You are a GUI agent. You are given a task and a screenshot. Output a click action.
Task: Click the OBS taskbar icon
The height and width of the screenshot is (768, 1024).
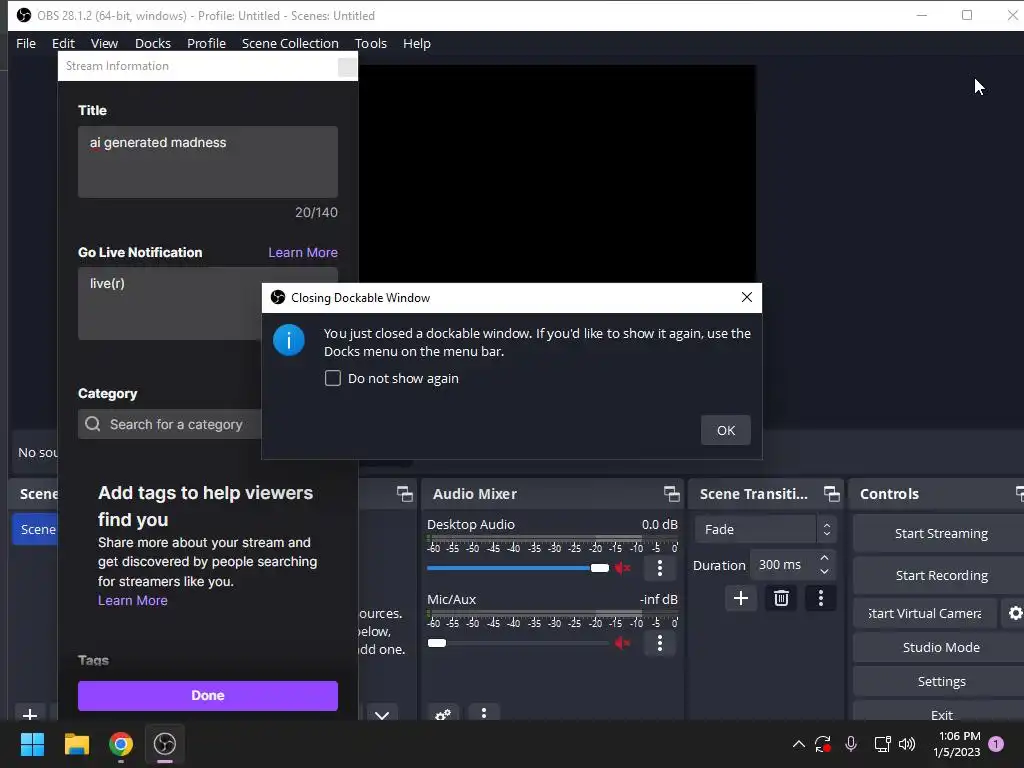[x=165, y=744]
